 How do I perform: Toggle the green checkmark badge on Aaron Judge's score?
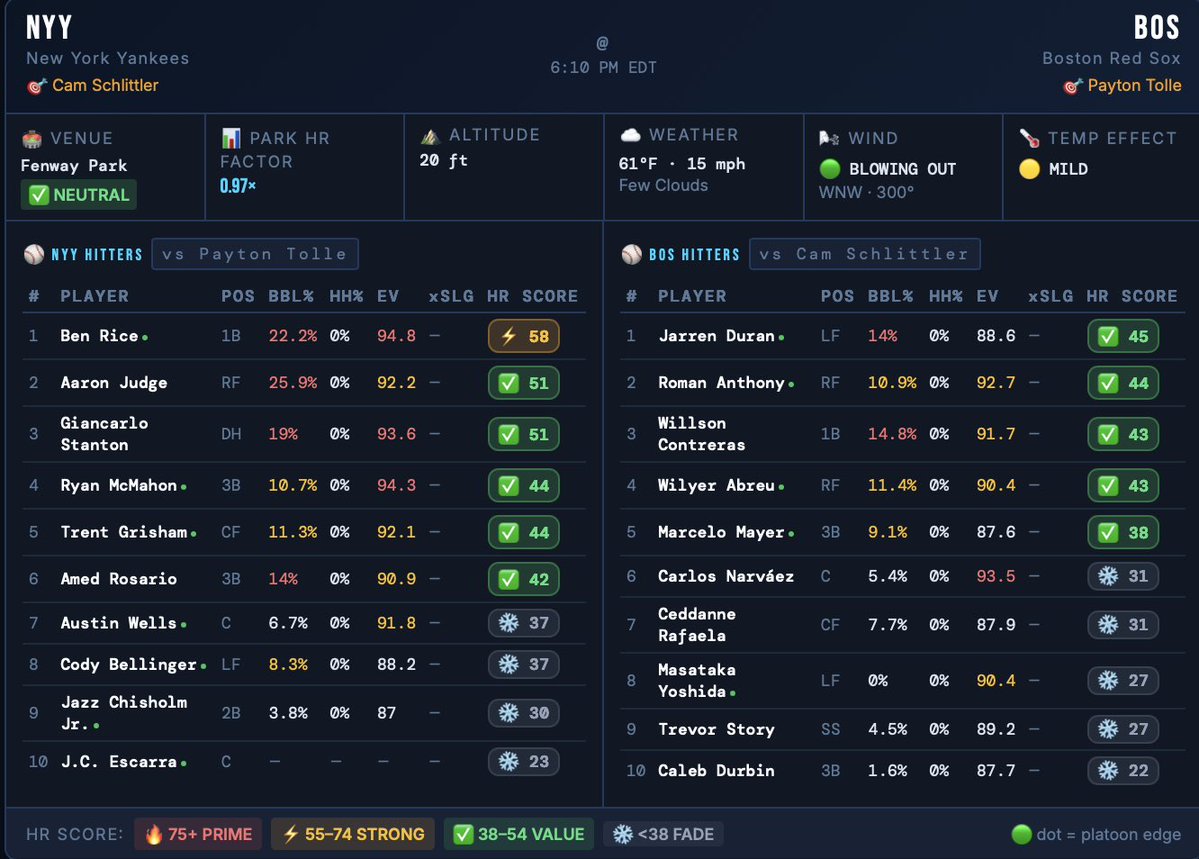pyautogui.click(x=509, y=382)
